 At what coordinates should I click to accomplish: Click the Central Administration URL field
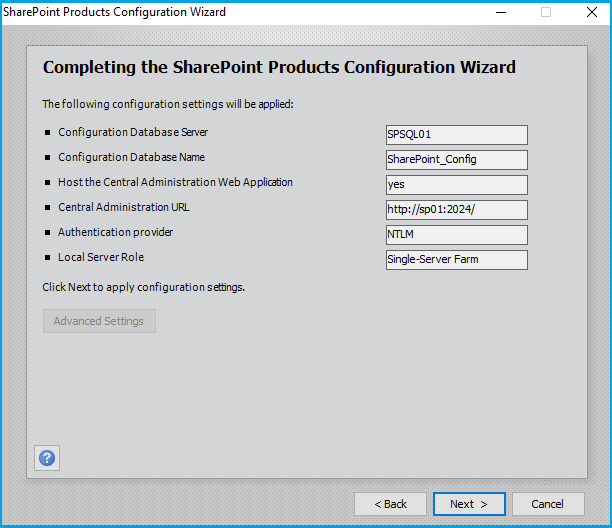point(456,210)
